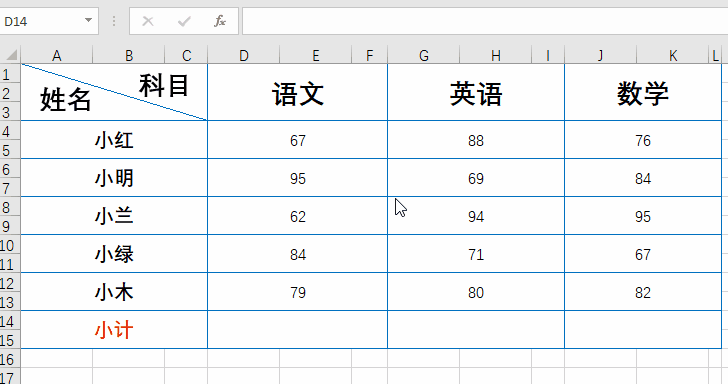This screenshot has height=384, width=728.
Task: Select row 16 header
Action: click(10, 359)
